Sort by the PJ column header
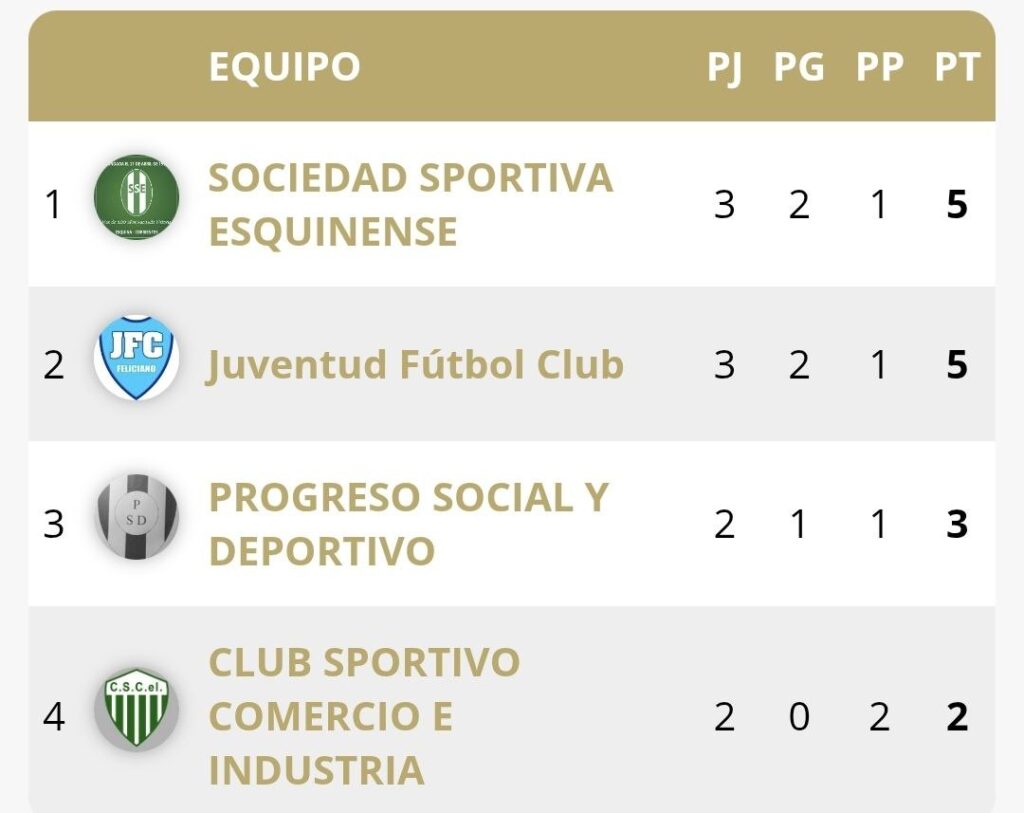The image size is (1024, 813). tap(725, 67)
